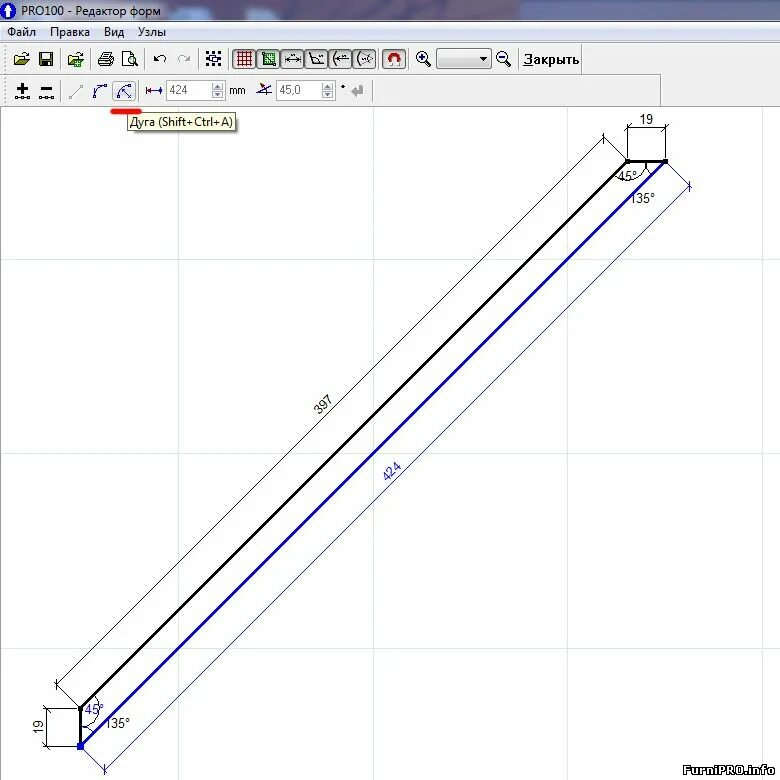This screenshot has width=780, height=780.
Task: Open the Узлы menu
Action: [x=152, y=32]
